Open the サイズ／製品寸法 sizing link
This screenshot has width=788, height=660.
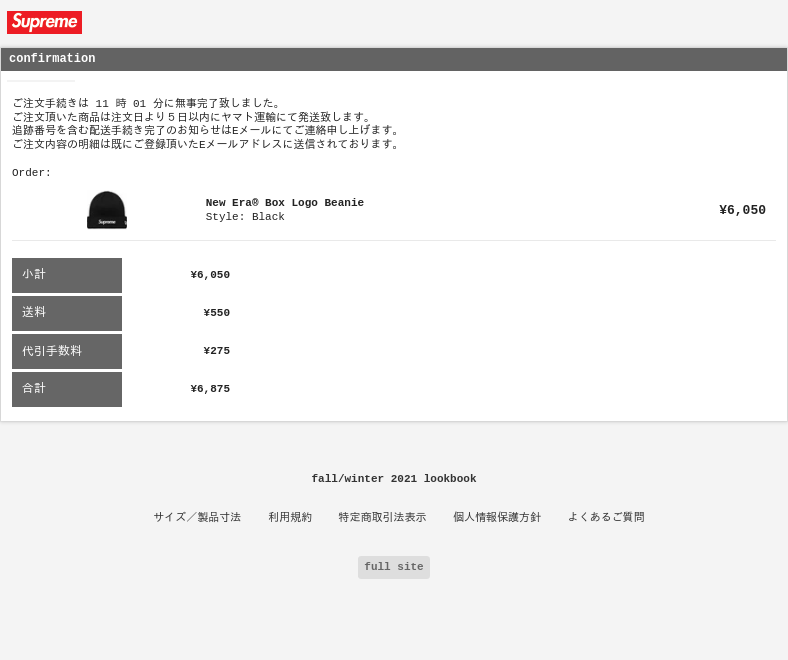tap(197, 517)
